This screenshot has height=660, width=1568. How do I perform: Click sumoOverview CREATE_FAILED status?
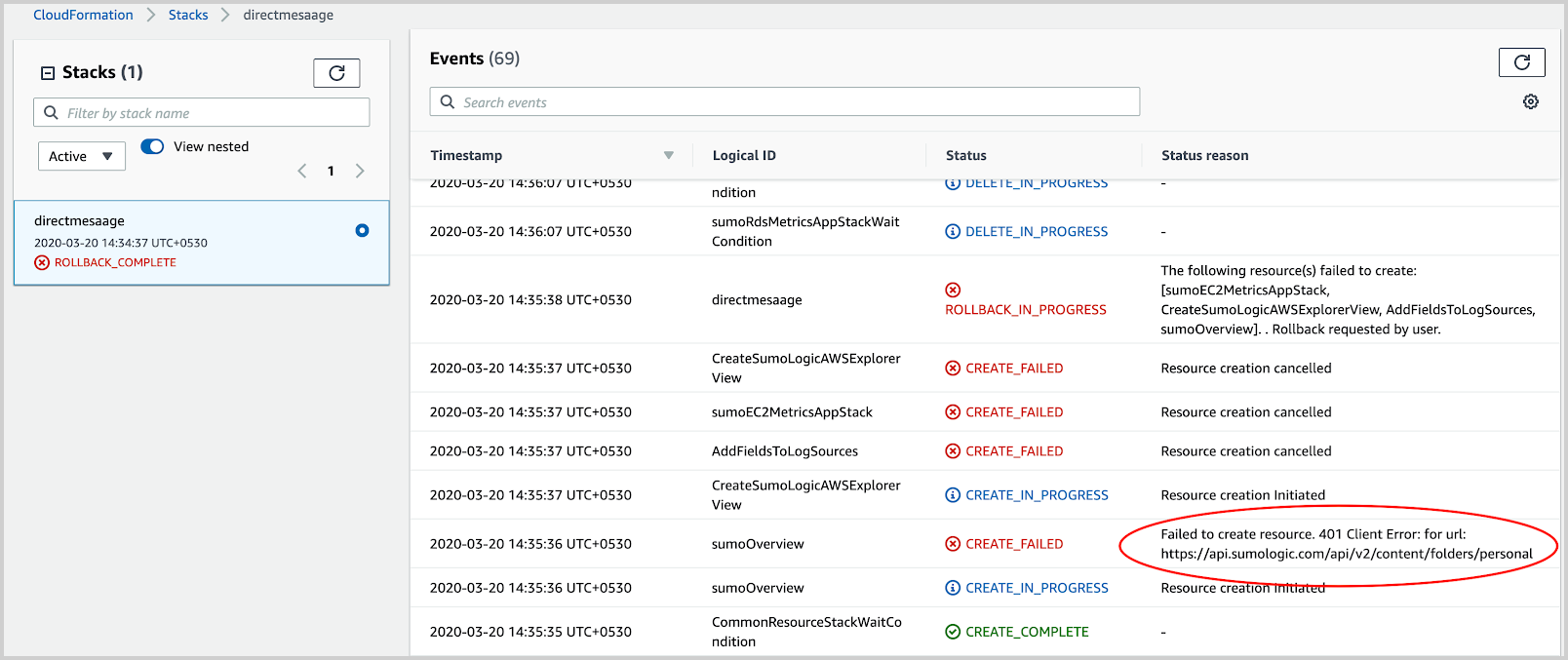1013,544
